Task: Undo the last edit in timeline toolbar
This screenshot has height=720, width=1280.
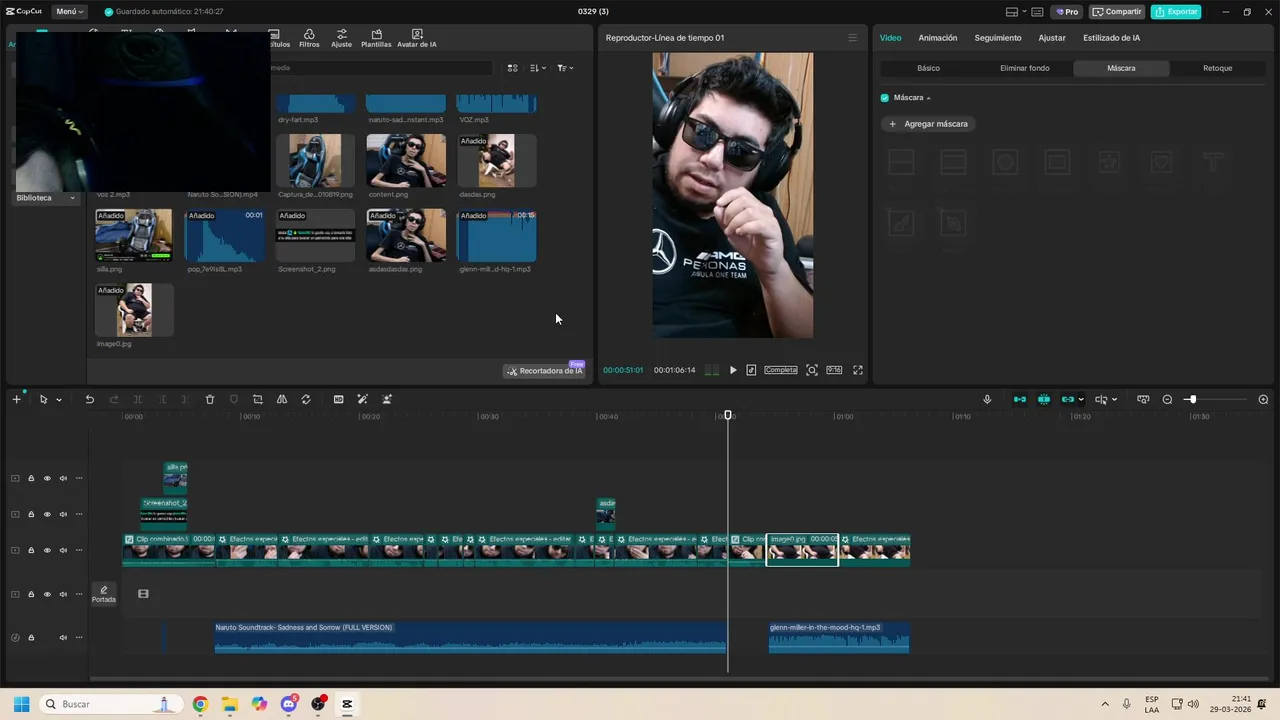Action: point(89,400)
